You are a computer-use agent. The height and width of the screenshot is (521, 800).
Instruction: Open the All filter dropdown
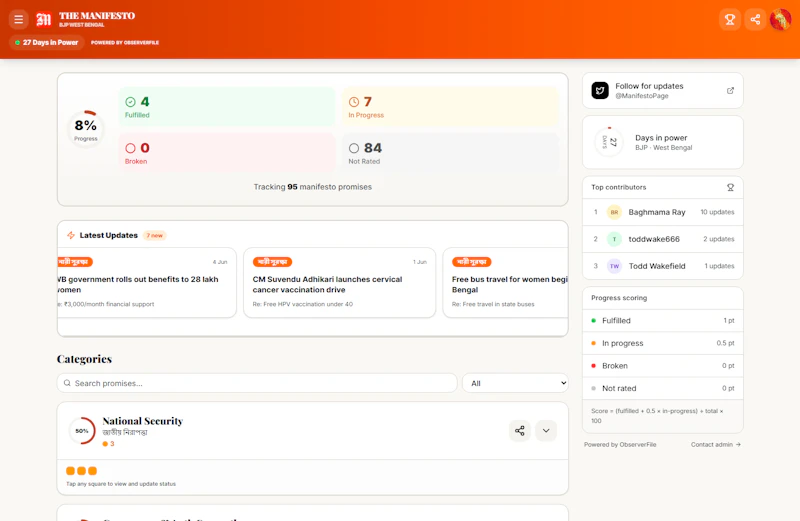click(x=515, y=383)
